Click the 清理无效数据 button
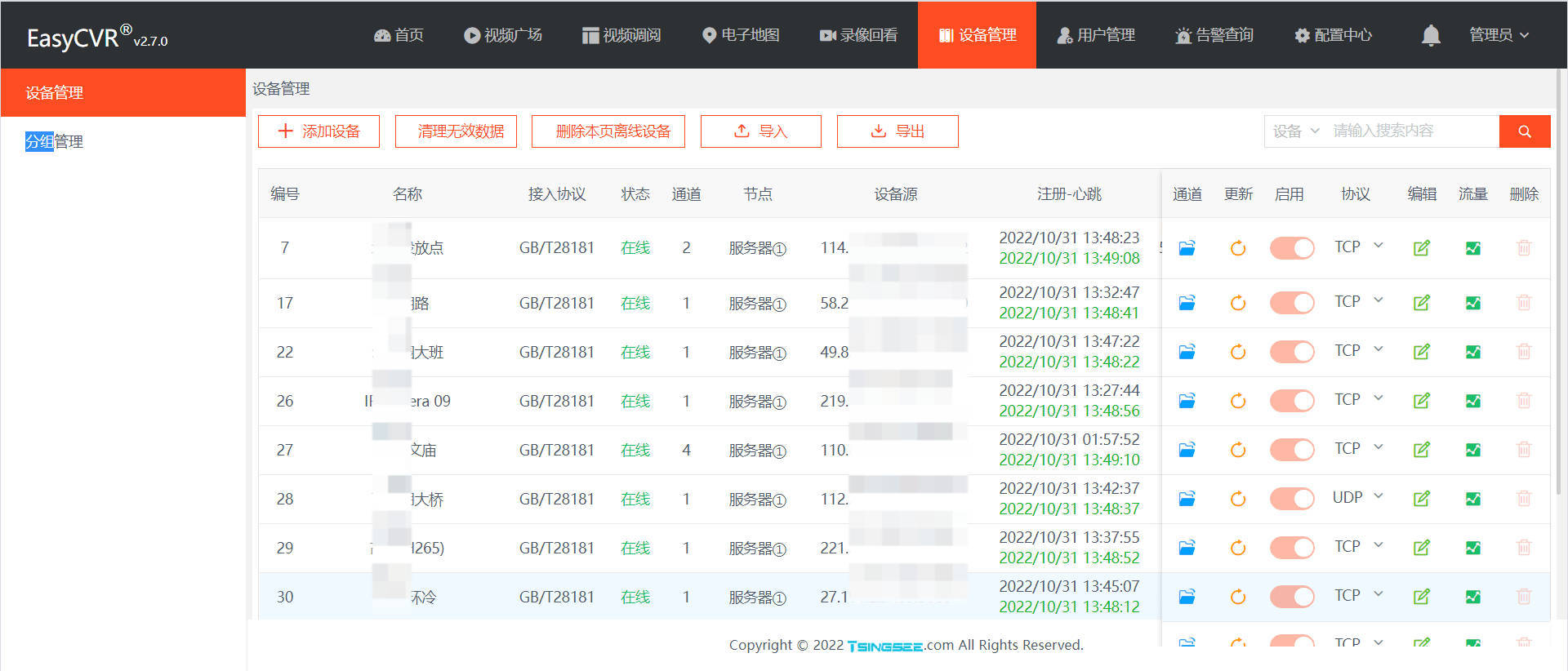Viewport: 1568px width, 671px height. (x=456, y=131)
